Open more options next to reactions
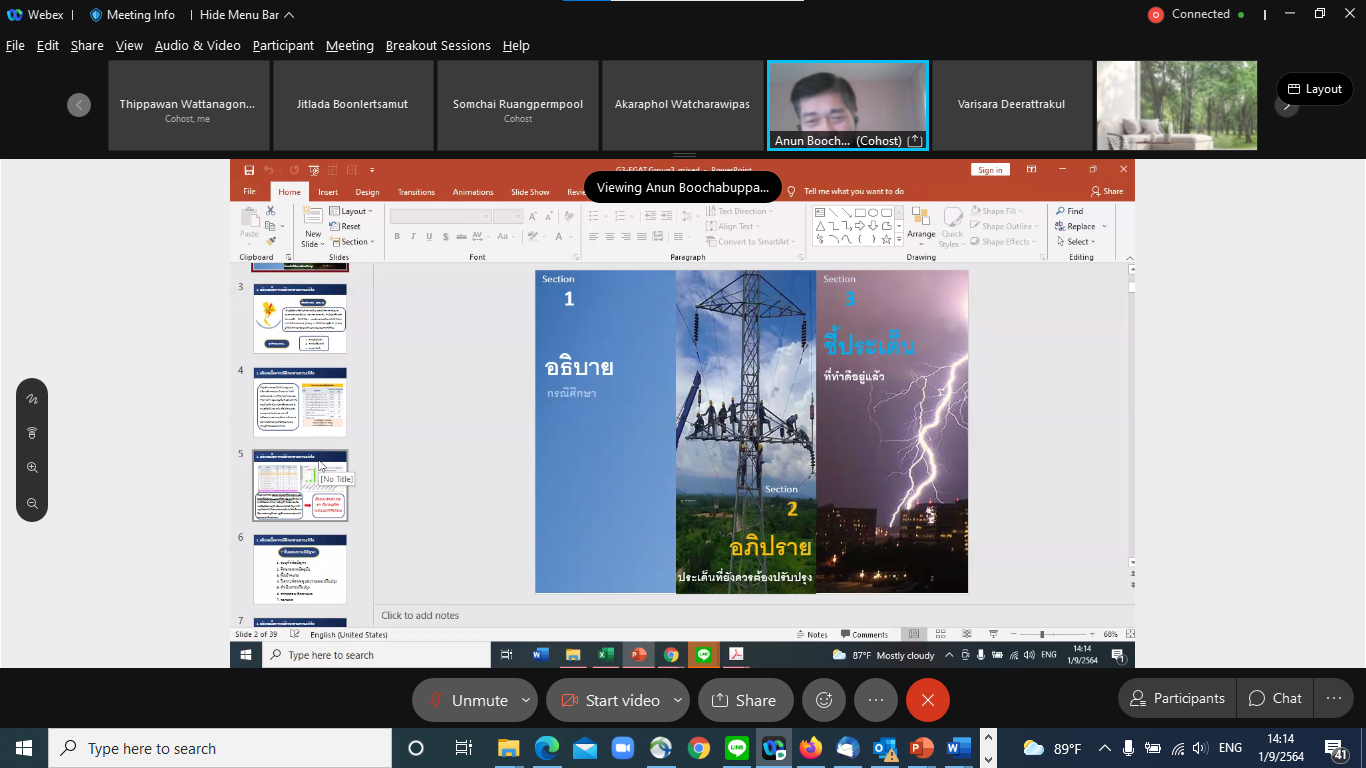This screenshot has width=1366, height=768. click(876, 700)
